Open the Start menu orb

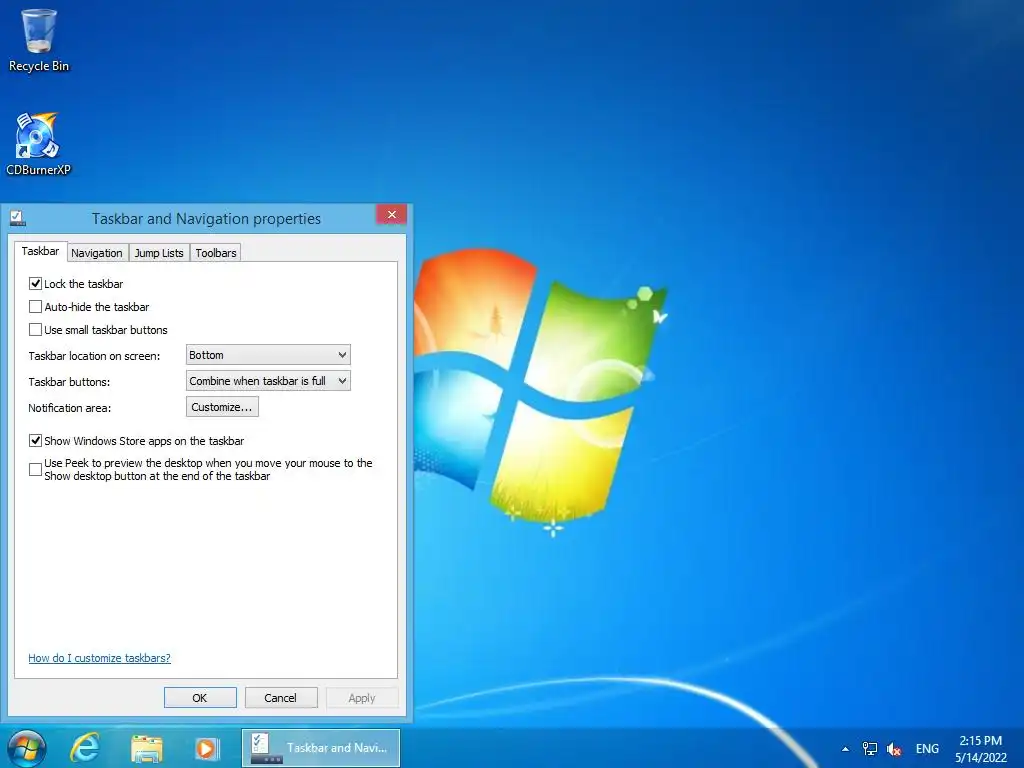(x=27, y=748)
